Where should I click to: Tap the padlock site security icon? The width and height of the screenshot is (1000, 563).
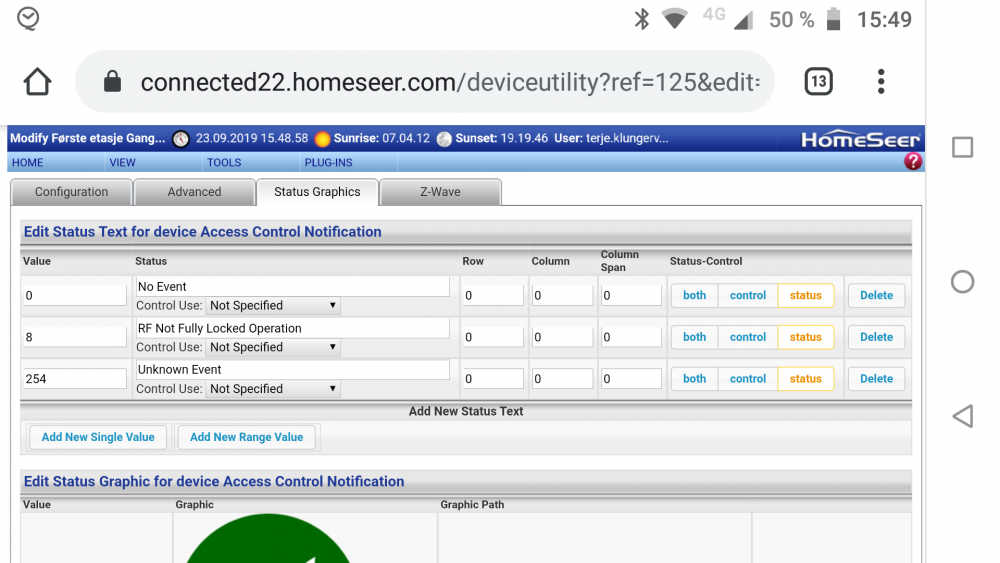[x=112, y=82]
